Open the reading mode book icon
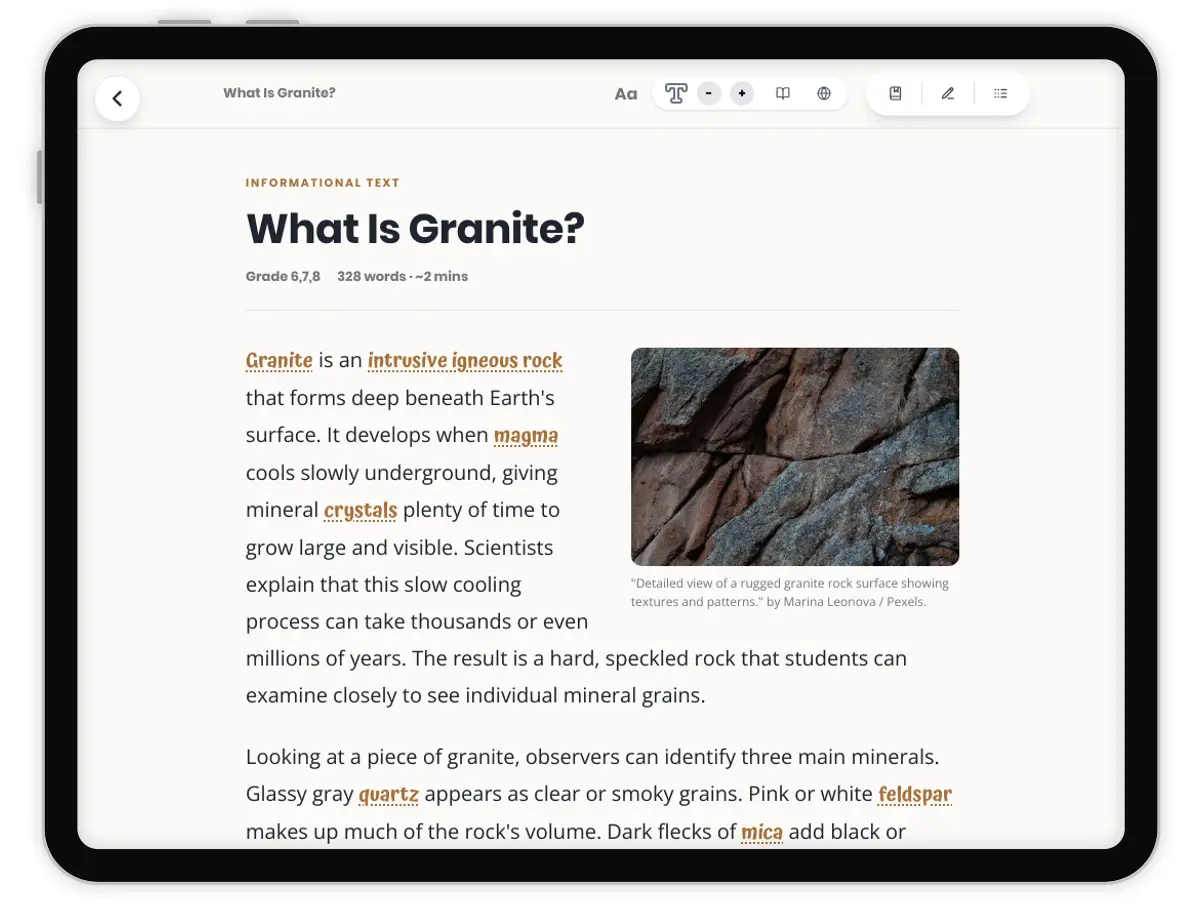The width and height of the screenshot is (1200, 906). [783, 94]
